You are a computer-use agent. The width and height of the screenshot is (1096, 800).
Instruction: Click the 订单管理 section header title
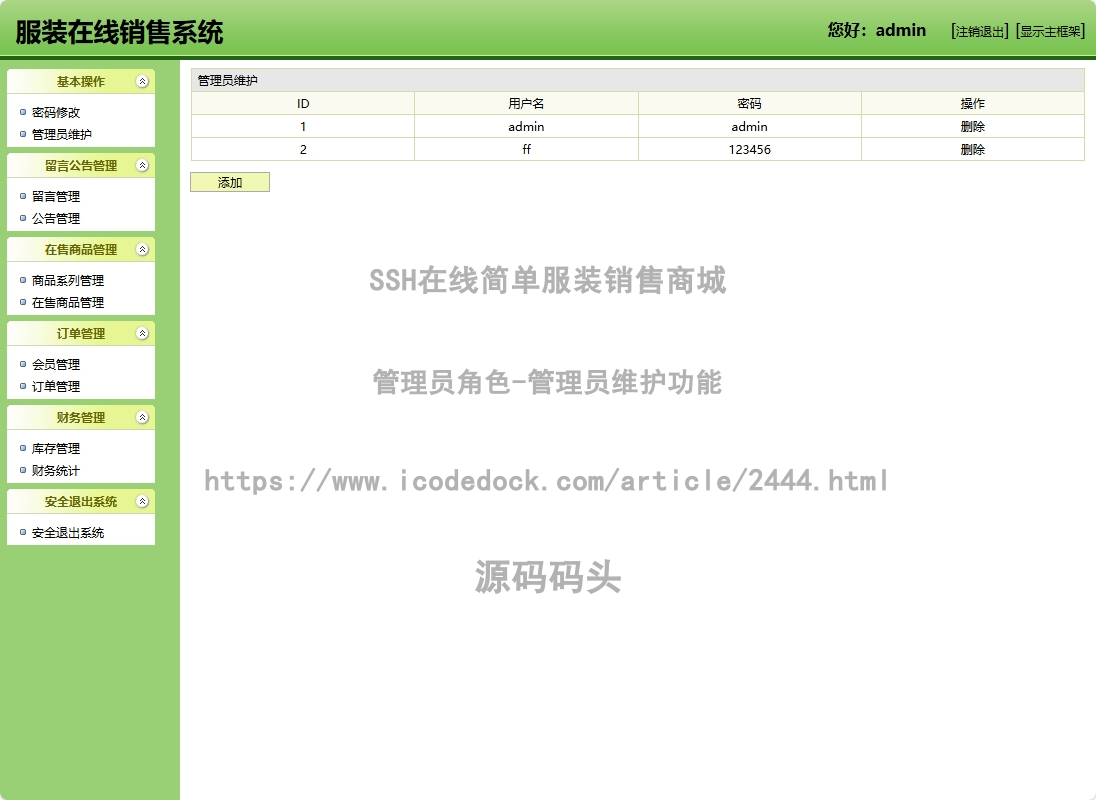click(81, 333)
